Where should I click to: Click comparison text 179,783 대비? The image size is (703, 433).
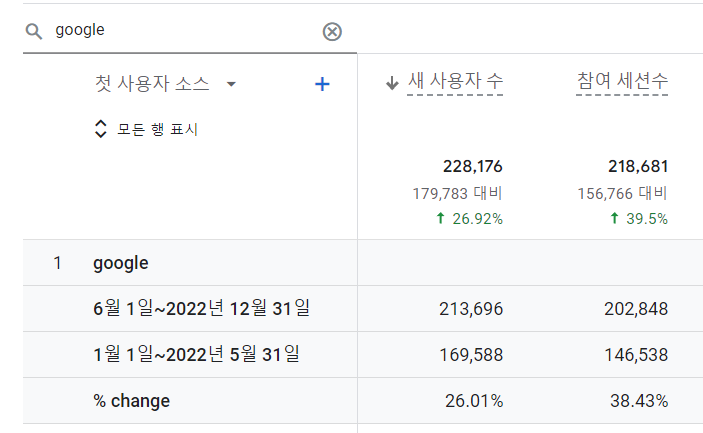[x=457, y=194]
